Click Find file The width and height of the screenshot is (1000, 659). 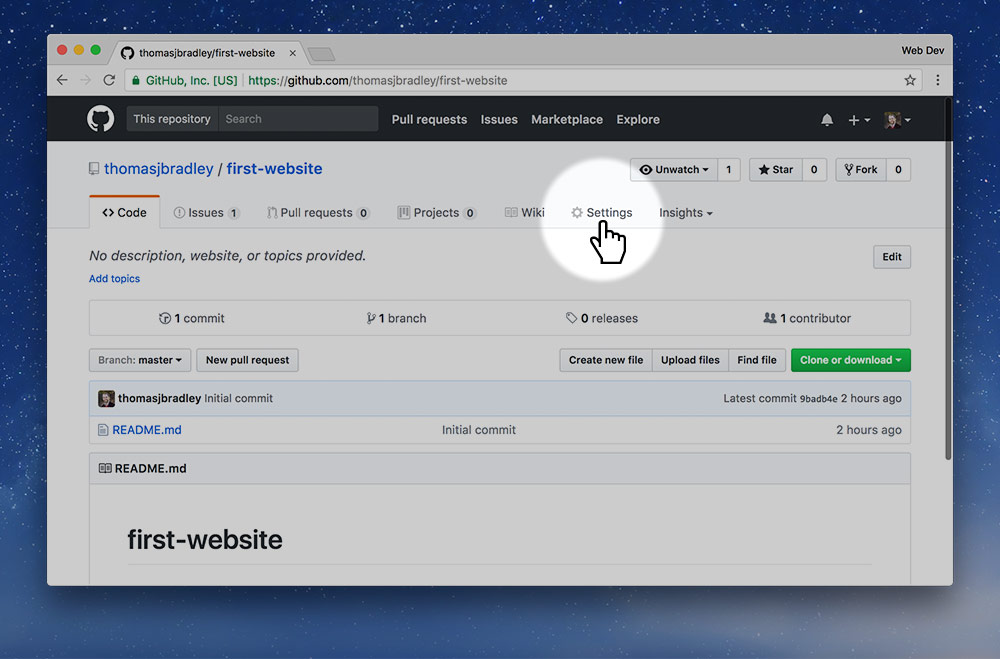(x=756, y=360)
